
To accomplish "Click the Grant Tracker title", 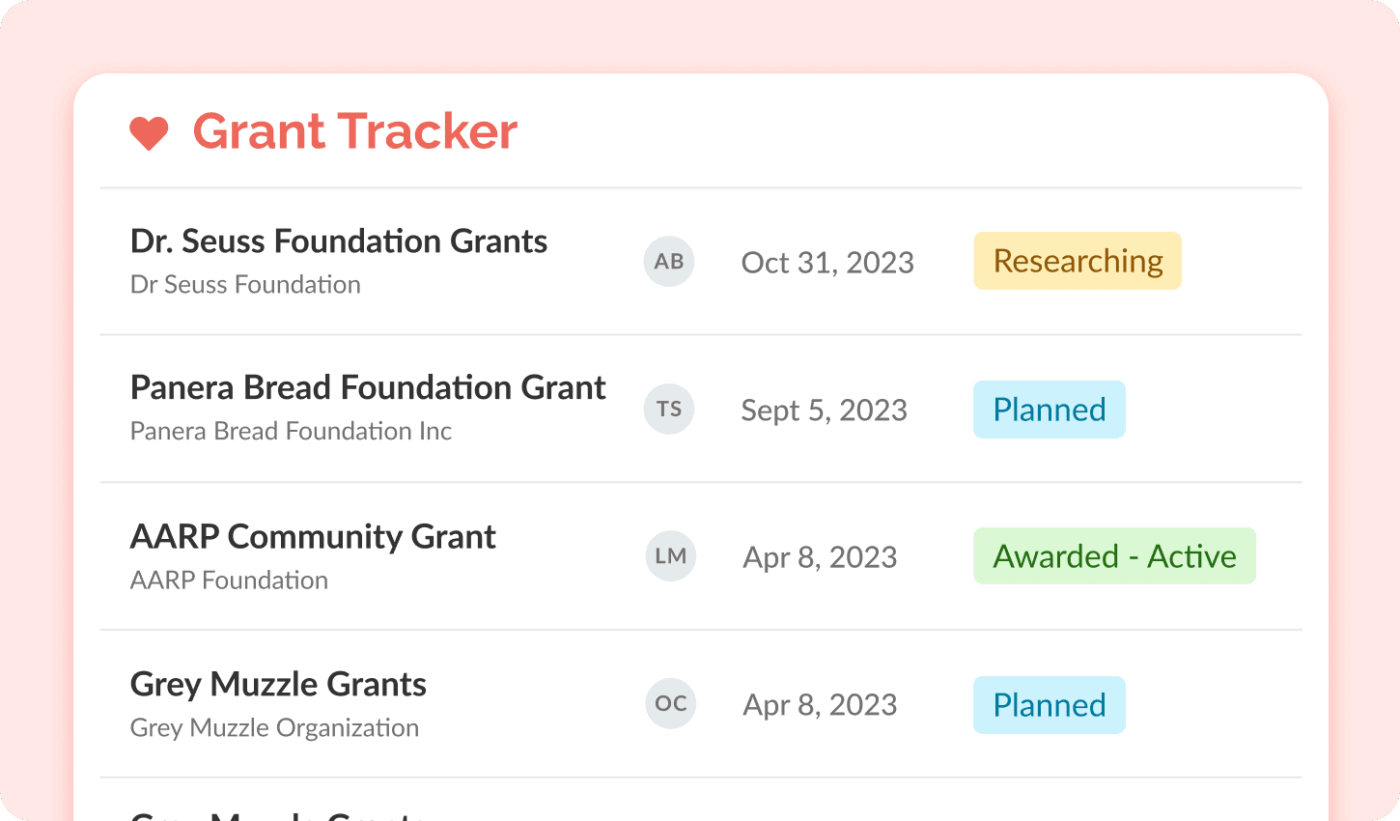I will (x=355, y=131).
